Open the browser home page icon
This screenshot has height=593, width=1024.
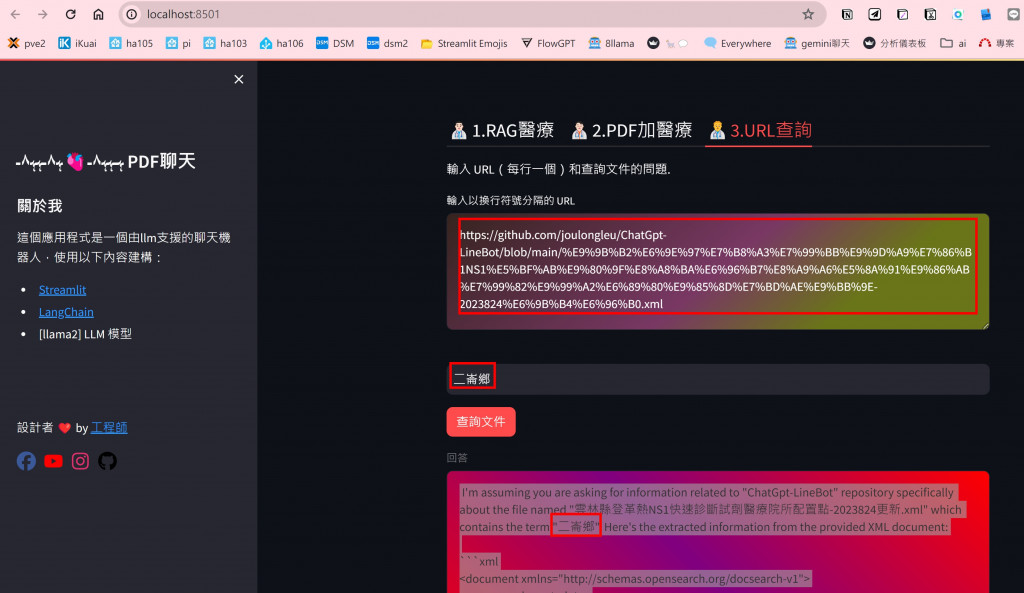pos(98,14)
